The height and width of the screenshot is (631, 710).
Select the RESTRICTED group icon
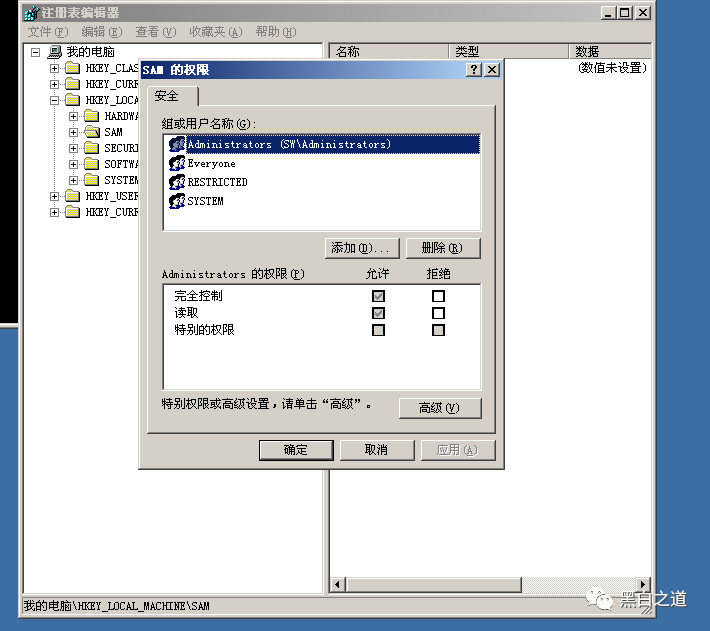177,182
